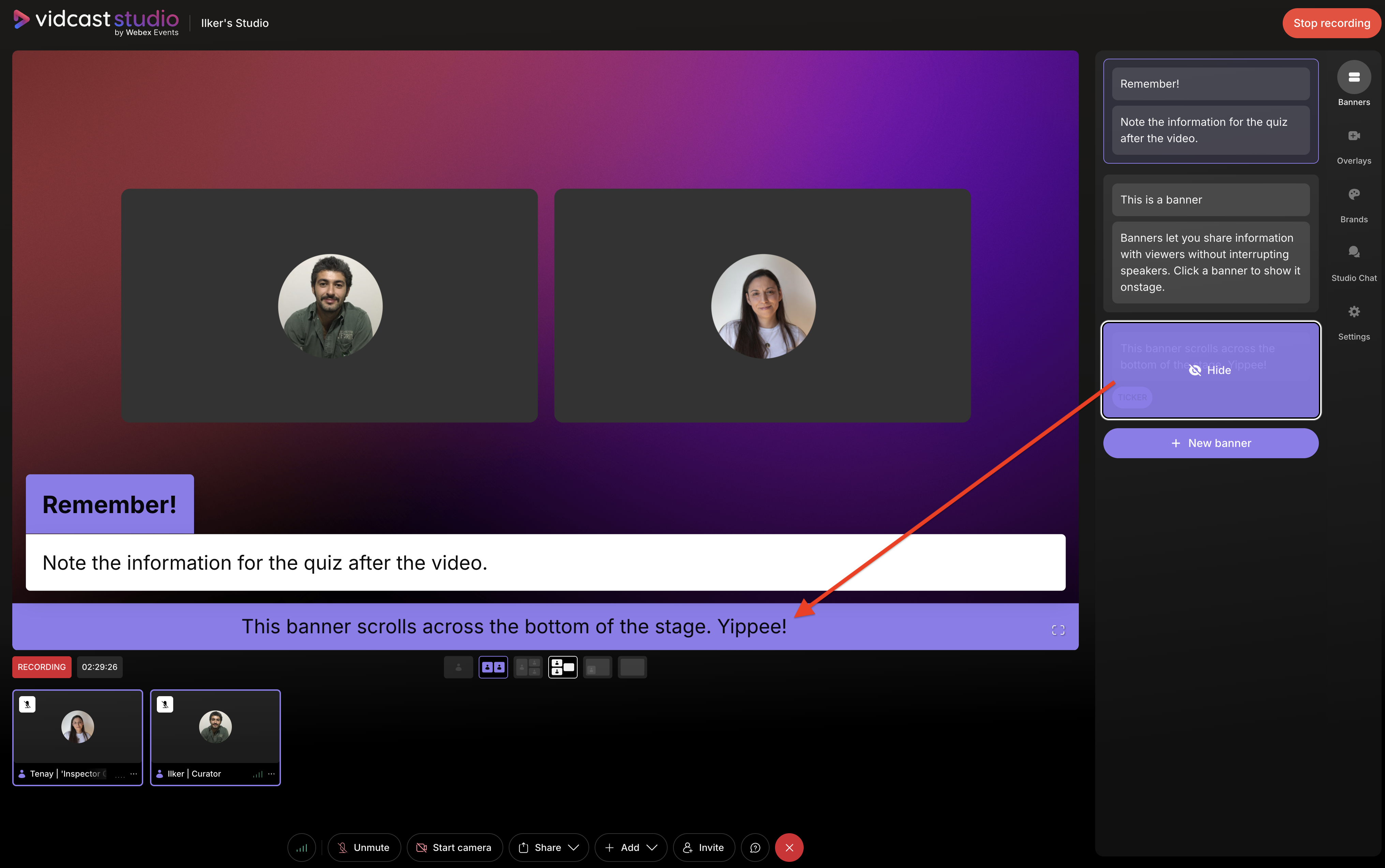Viewport: 1385px width, 868px height.
Task: Select the two-speaker side-by-side layout
Action: pyautogui.click(x=493, y=667)
